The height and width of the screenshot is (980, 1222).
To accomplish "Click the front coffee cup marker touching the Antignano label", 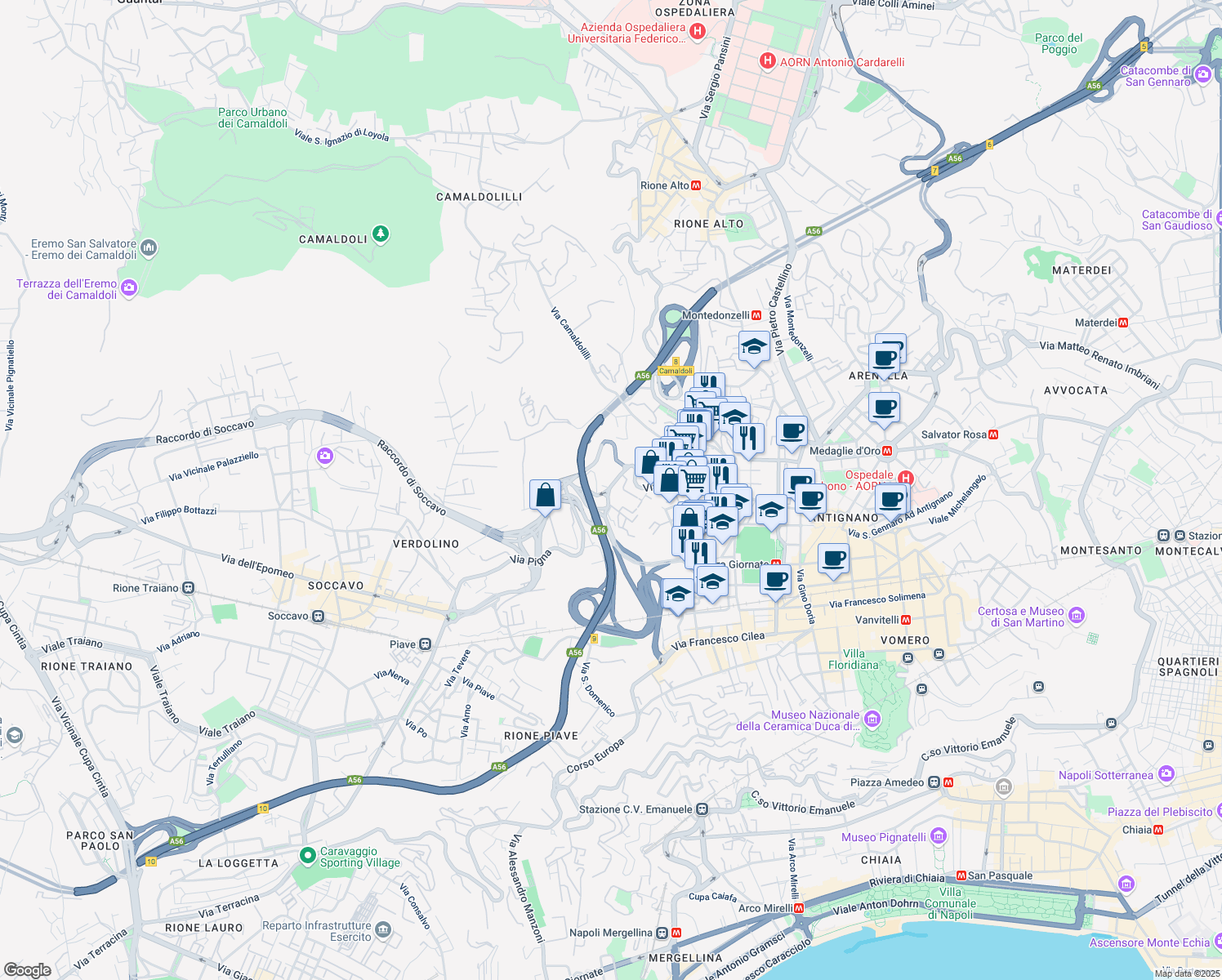I will 810,499.
